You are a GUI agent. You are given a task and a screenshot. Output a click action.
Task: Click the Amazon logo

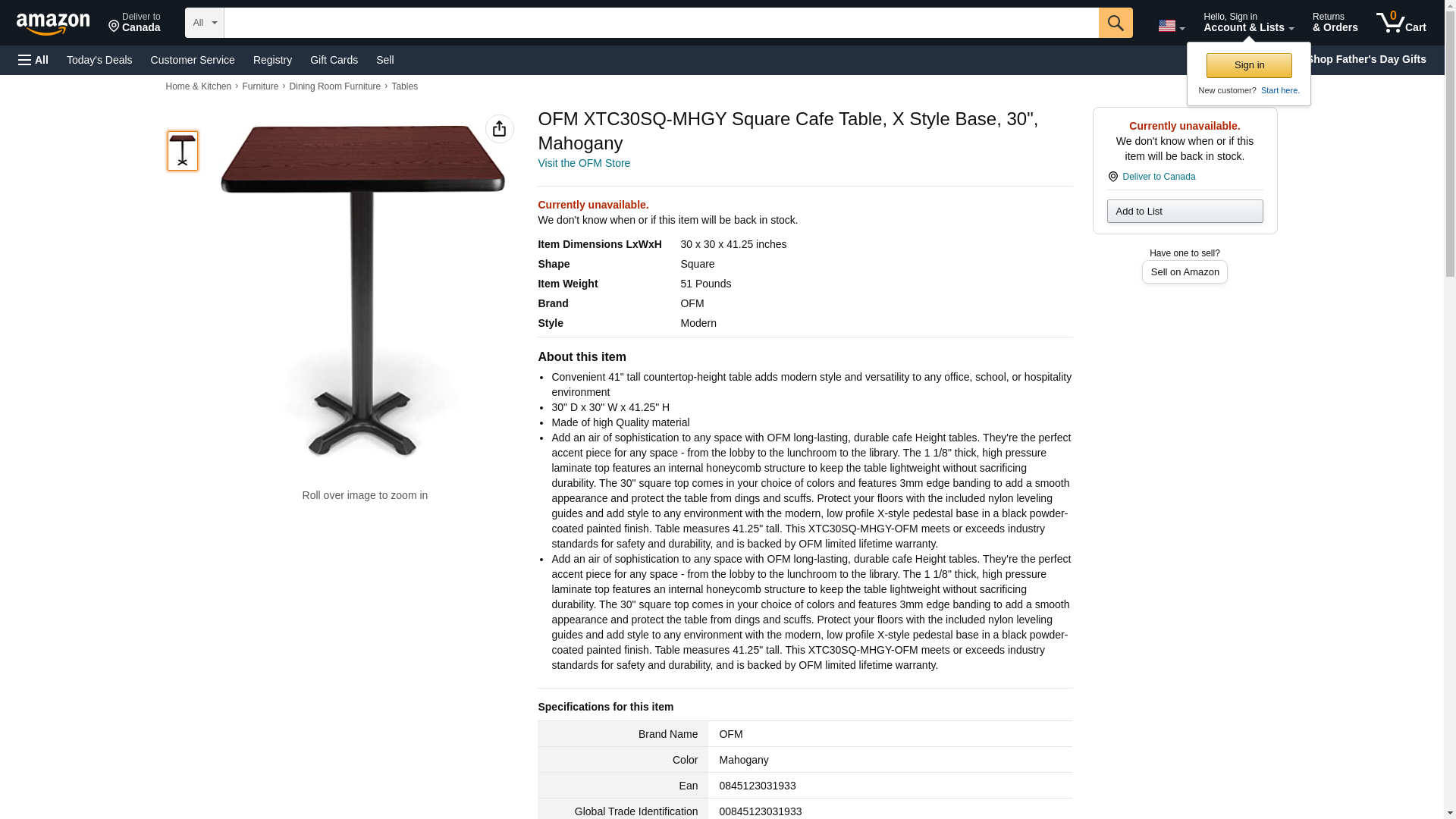(53, 24)
